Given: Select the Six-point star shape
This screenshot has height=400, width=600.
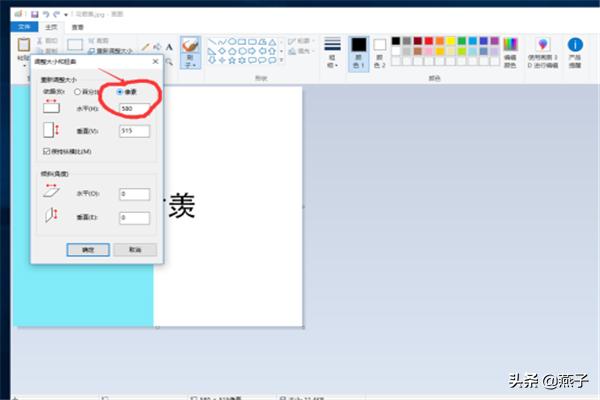Looking at the screenshot, I should coord(242,60).
